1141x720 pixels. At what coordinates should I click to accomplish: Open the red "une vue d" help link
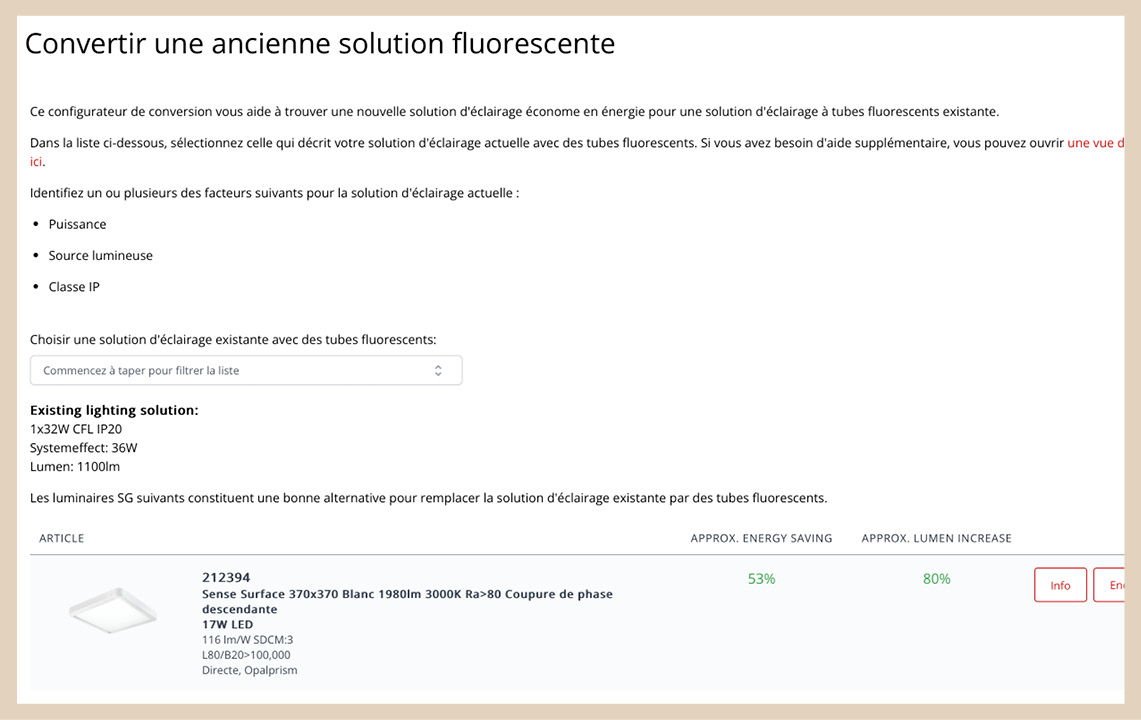pos(1096,143)
